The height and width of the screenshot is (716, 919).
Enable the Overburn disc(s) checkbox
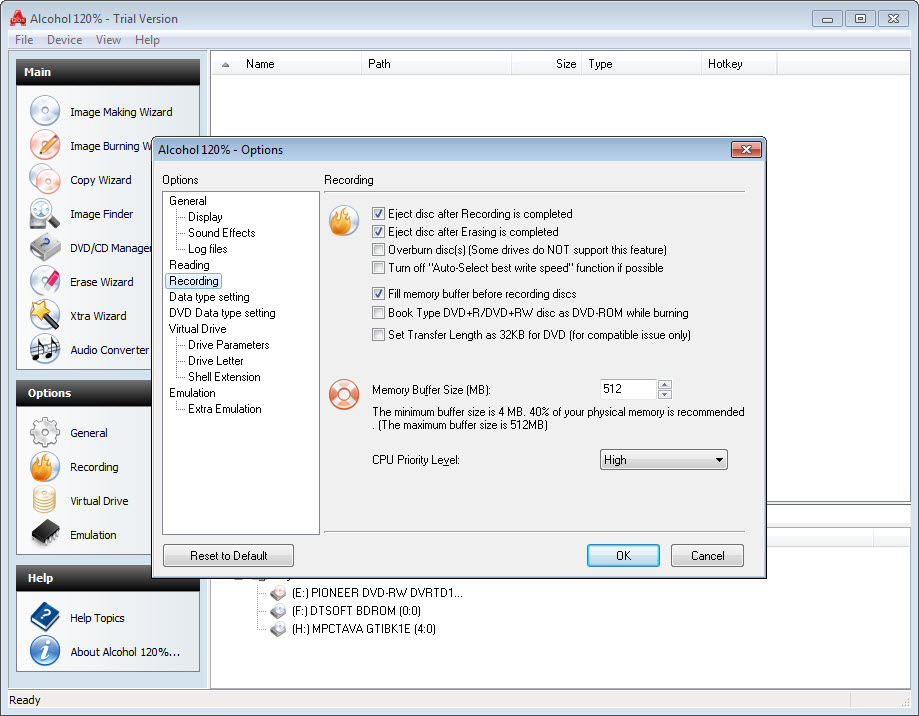[379, 250]
